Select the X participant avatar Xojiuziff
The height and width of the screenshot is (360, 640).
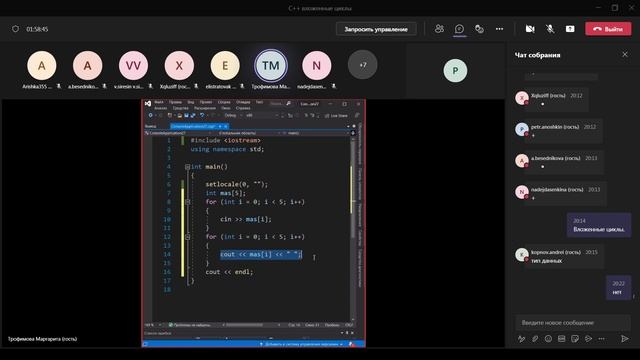pos(179,65)
